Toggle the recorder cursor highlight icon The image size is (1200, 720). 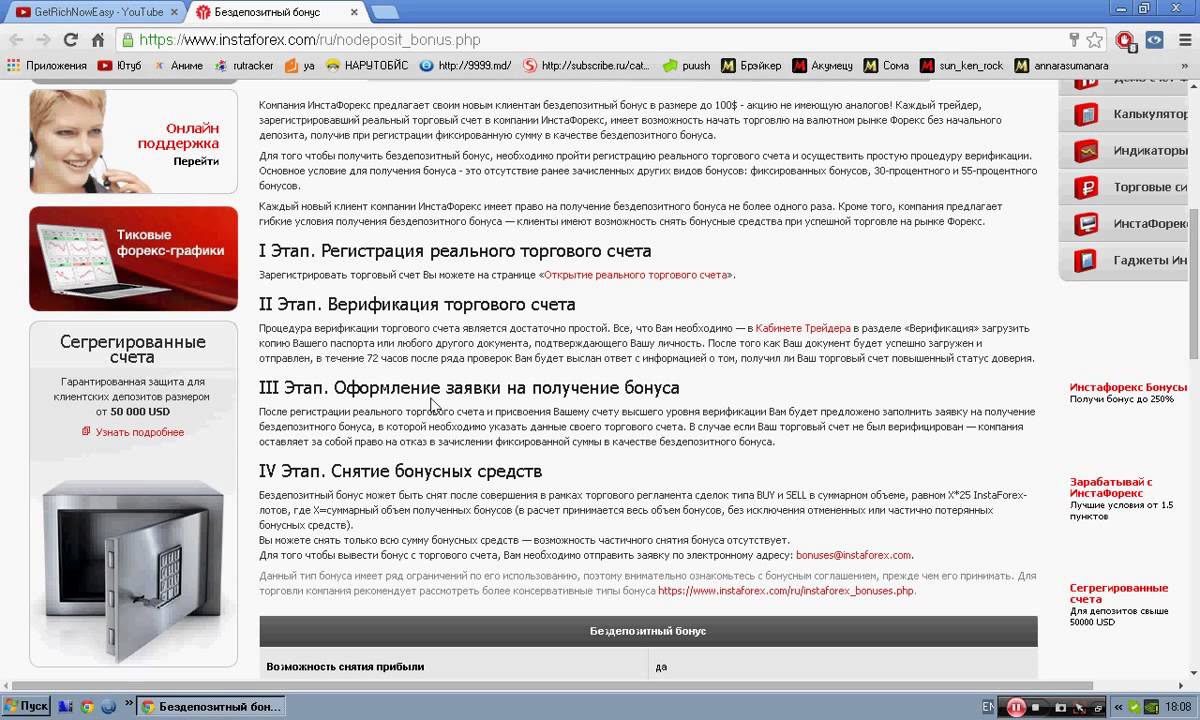1079,707
